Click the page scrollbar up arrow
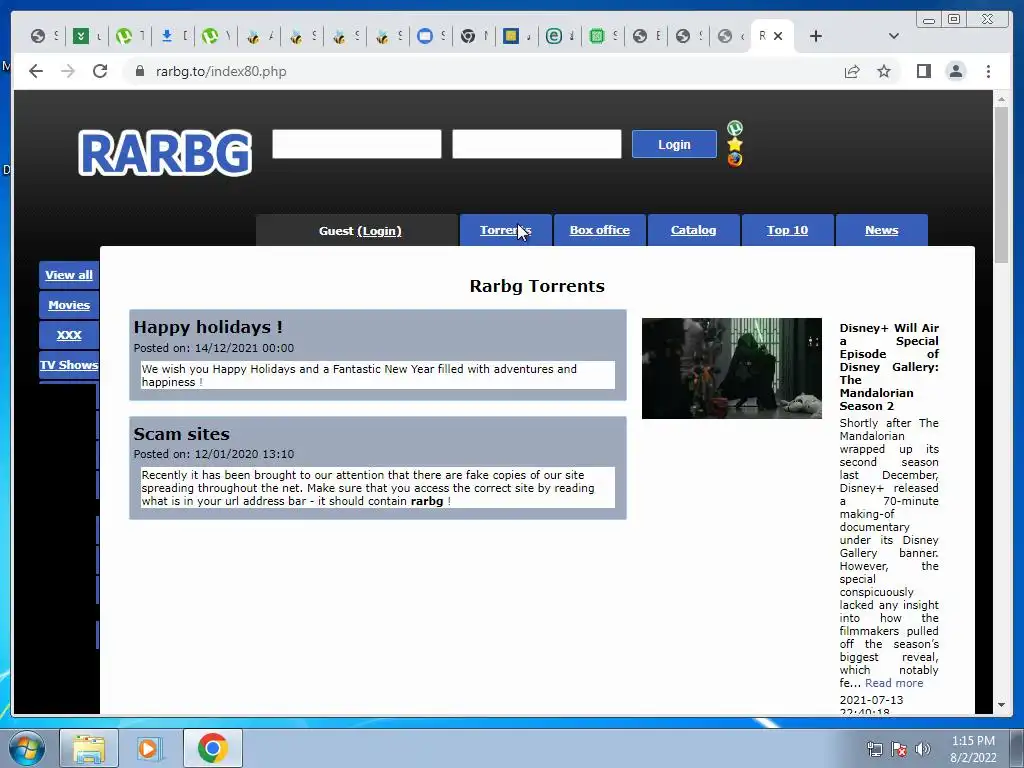1024x768 pixels. [1001, 99]
